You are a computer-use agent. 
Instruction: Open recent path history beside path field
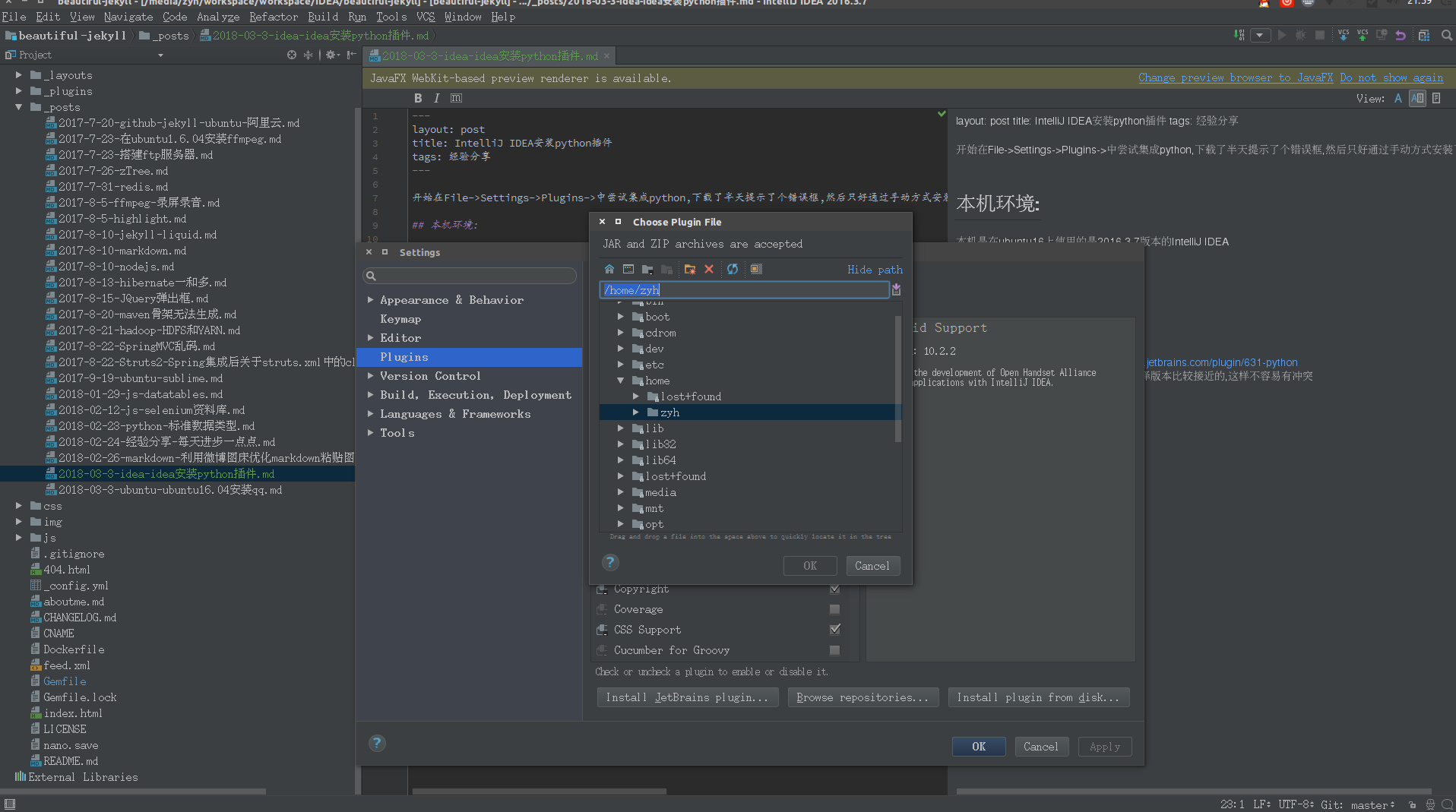[x=897, y=289]
